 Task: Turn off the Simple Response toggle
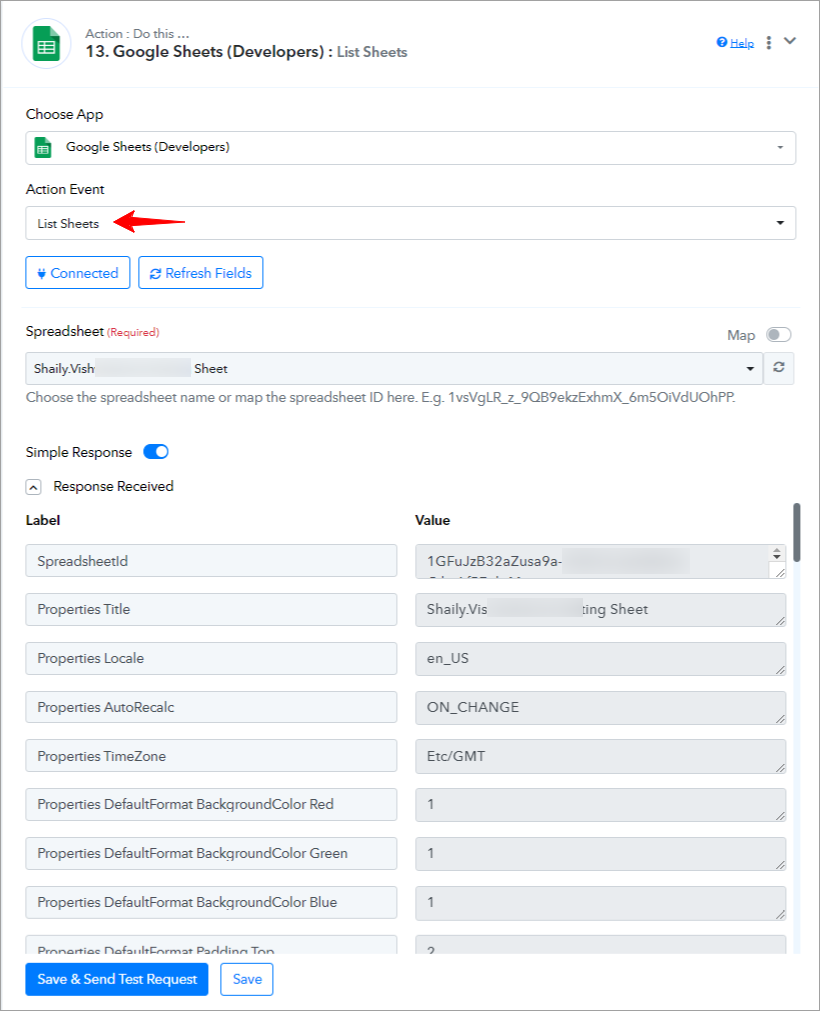[156, 452]
